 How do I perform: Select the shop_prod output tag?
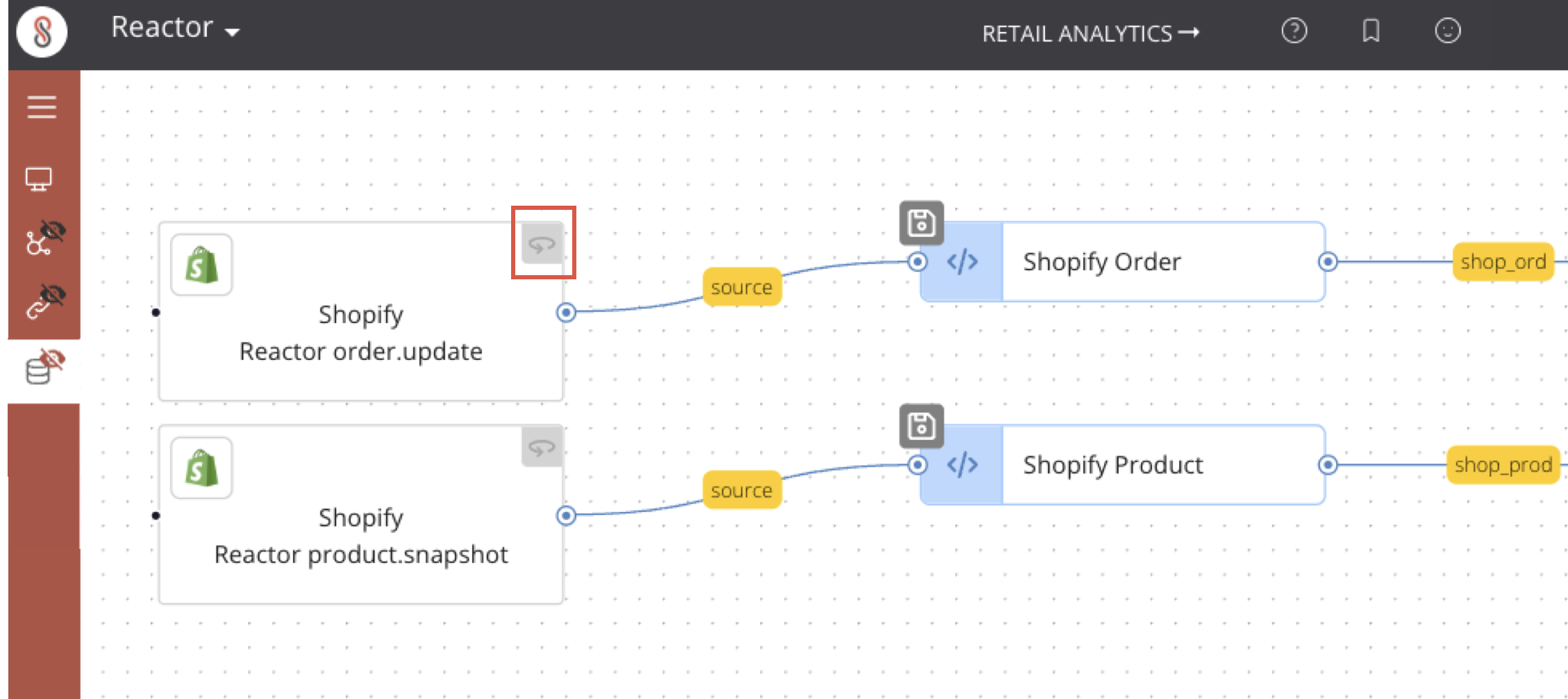point(1502,465)
